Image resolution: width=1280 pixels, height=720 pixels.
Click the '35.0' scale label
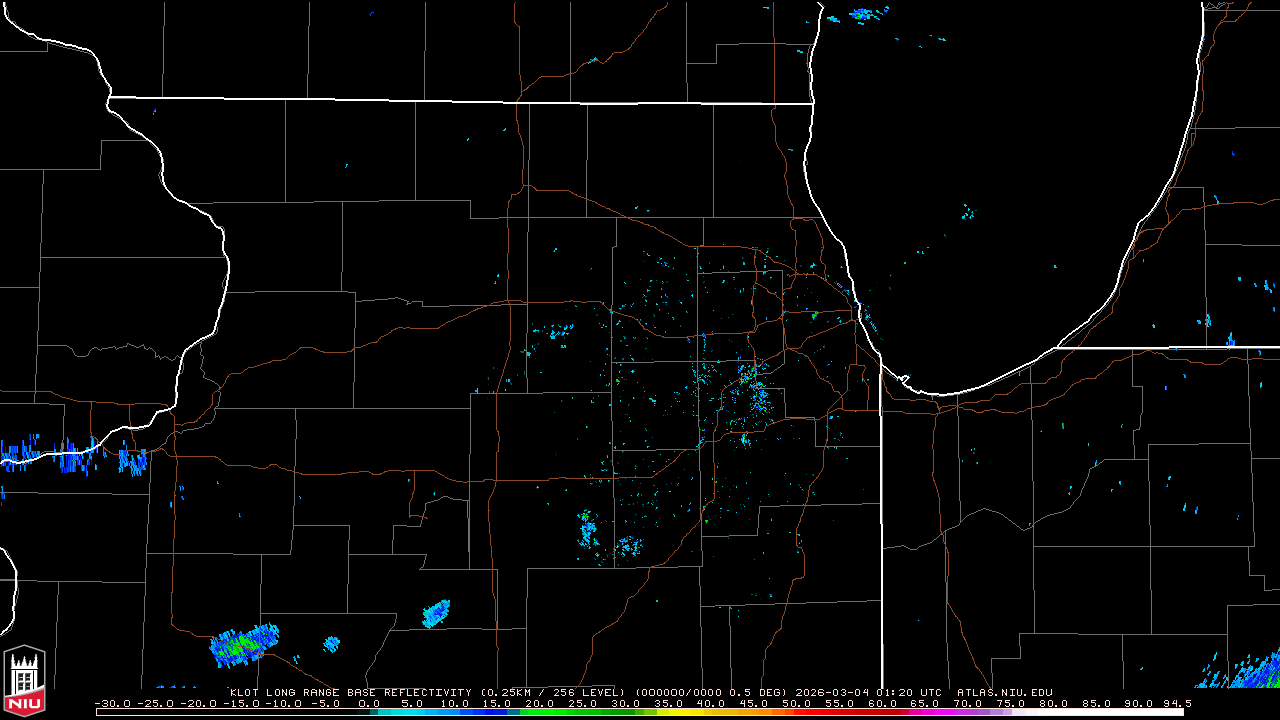click(668, 703)
